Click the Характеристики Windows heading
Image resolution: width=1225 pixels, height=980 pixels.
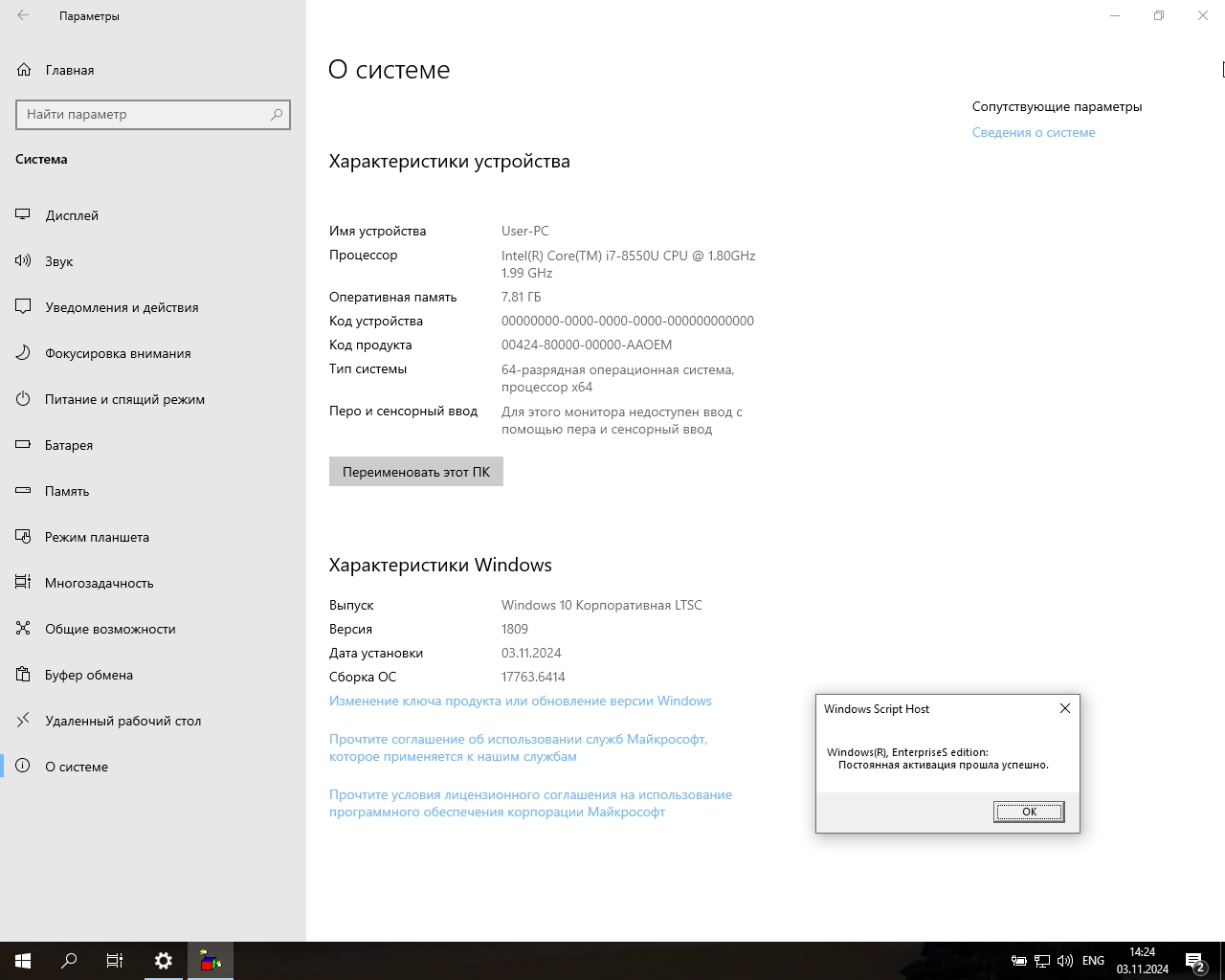click(440, 565)
